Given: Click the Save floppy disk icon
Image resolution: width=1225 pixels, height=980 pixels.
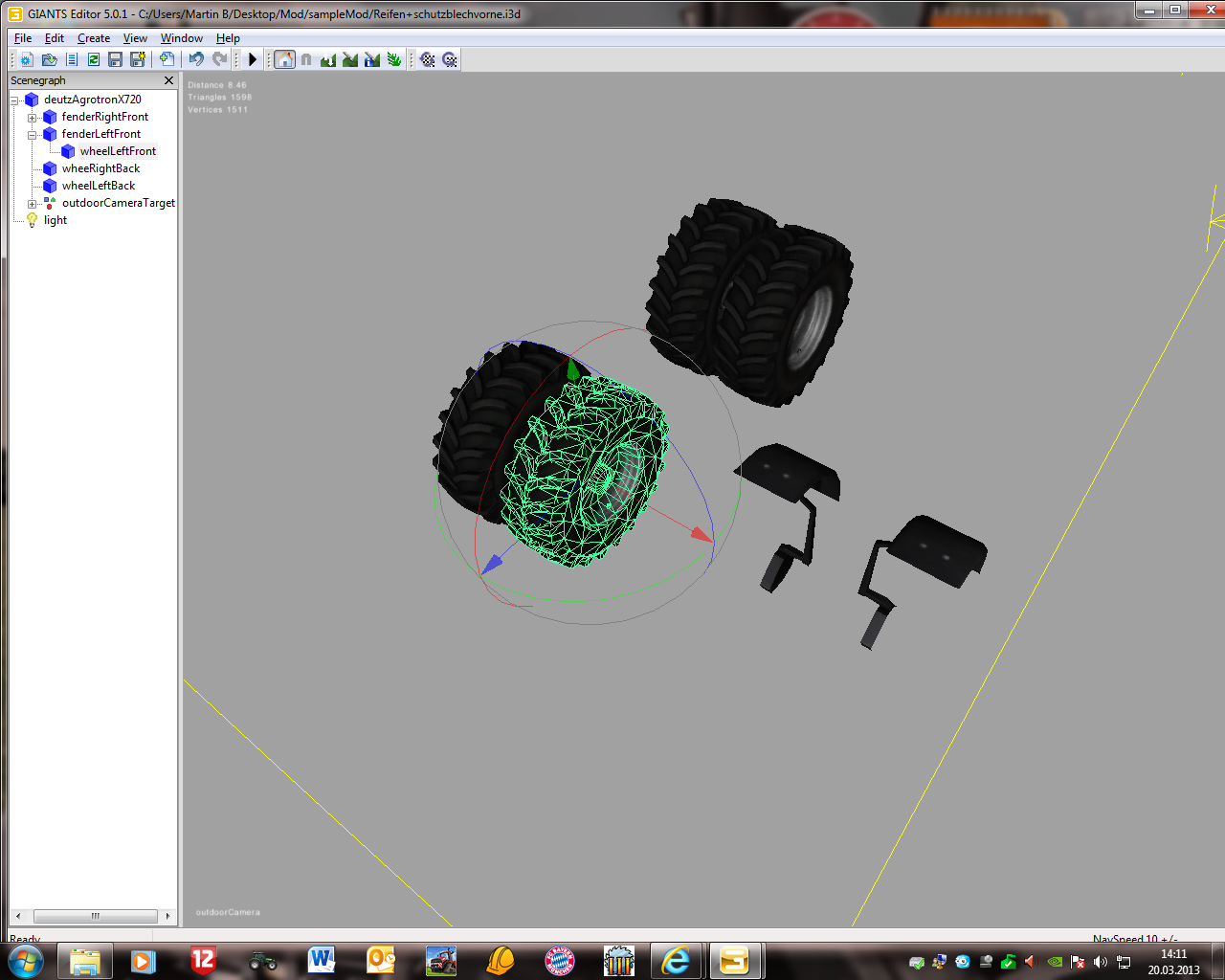Looking at the screenshot, I should pyautogui.click(x=116, y=59).
